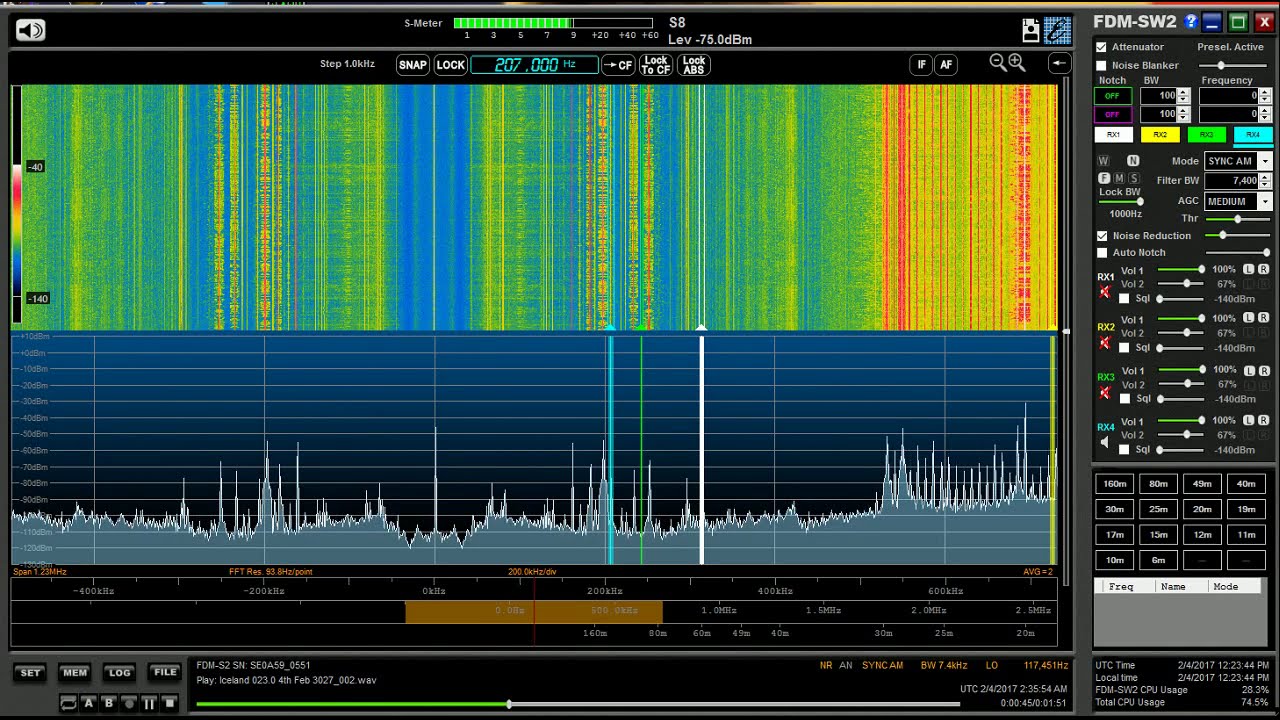Image resolution: width=1280 pixels, height=720 pixels.
Task: Enable the Auto Notch checkbox
Action: point(1102,253)
